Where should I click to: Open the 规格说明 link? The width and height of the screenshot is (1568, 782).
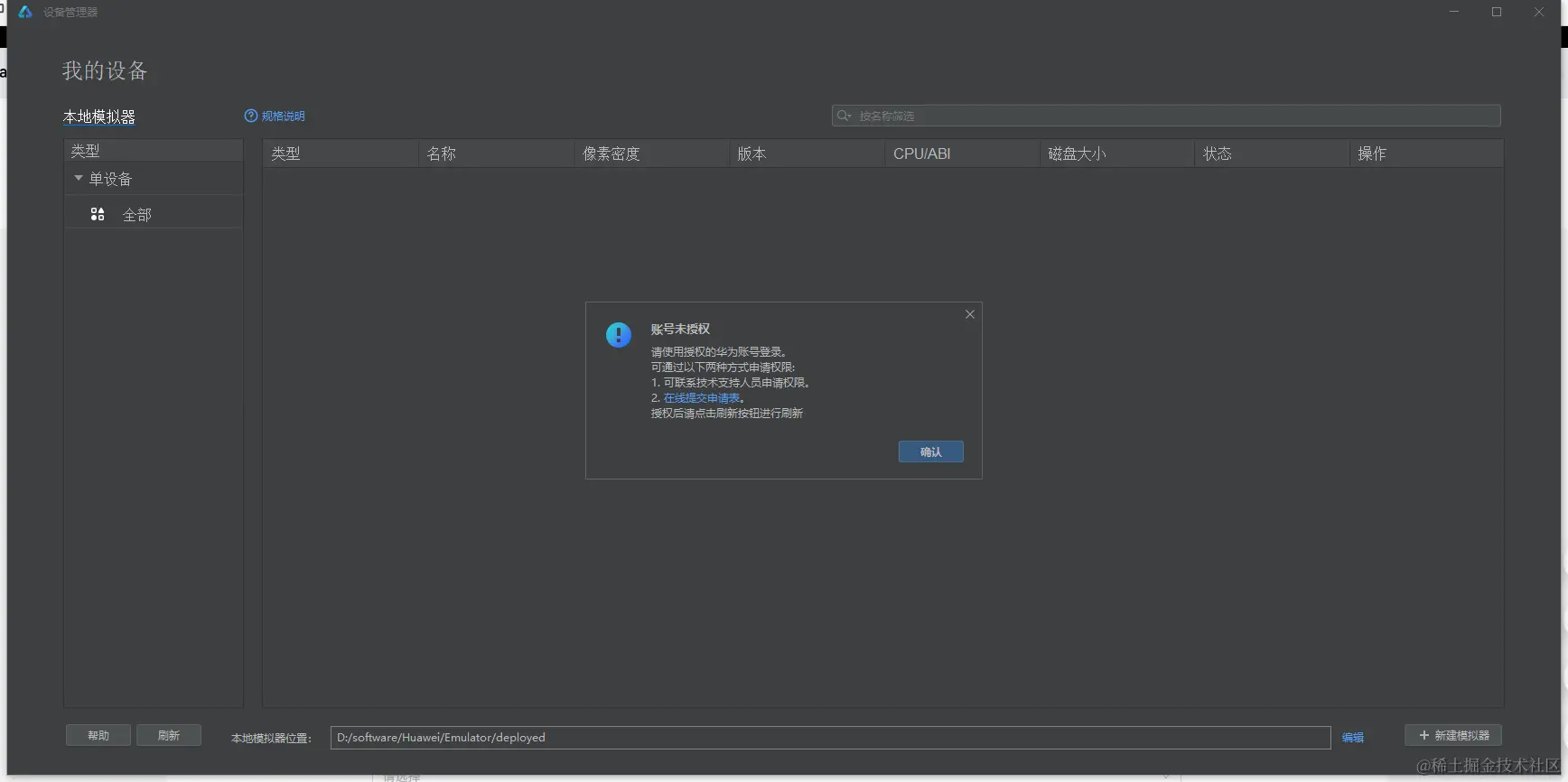pos(283,116)
